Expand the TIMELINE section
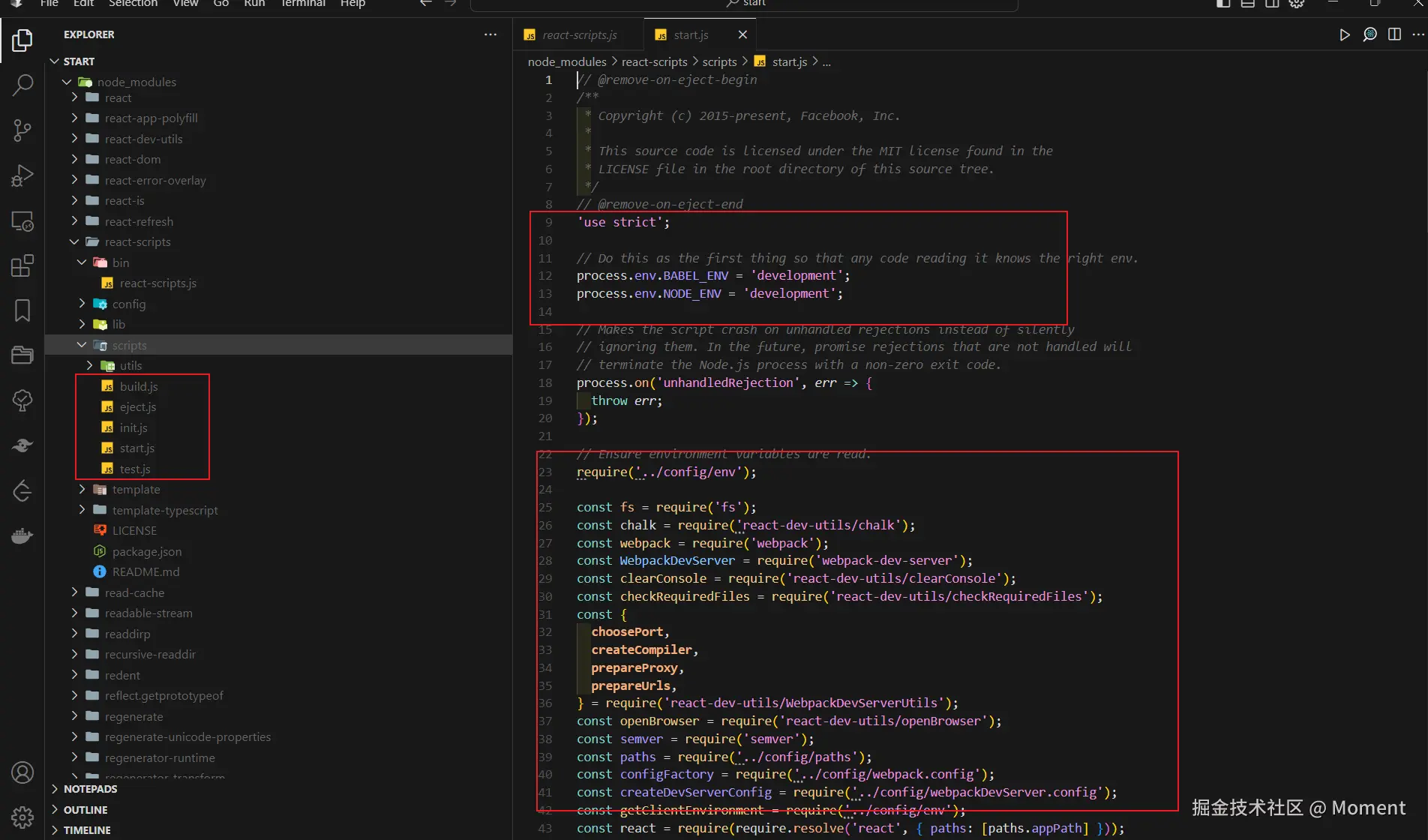Screen dimensions: 1428x840 (86, 830)
